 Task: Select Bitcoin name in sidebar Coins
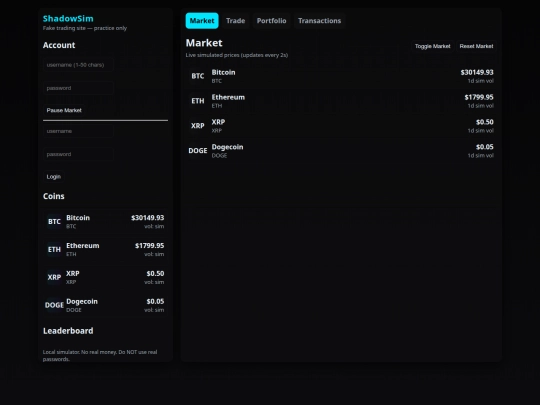[78, 218]
